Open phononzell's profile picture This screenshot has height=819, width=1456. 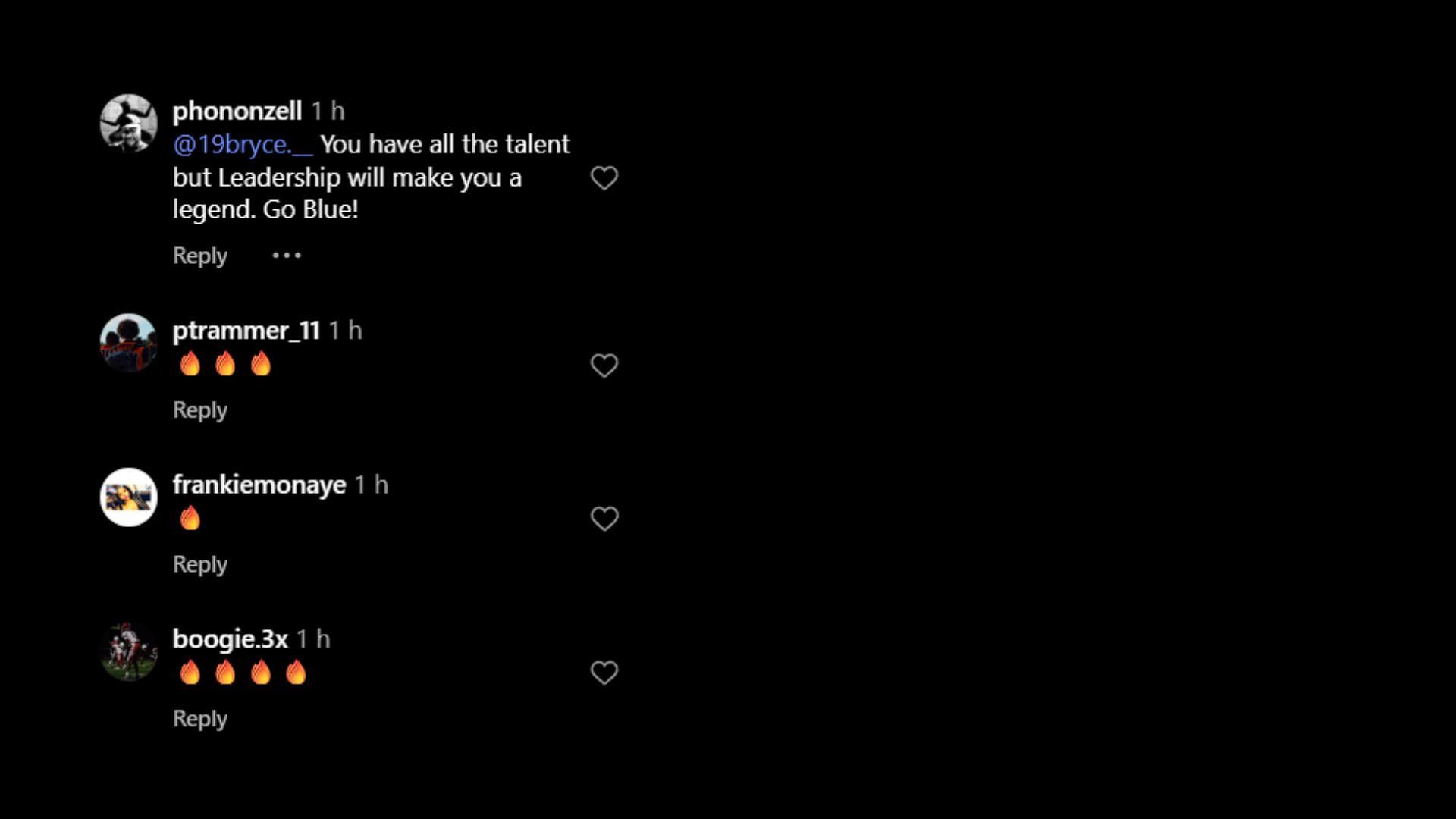click(129, 123)
